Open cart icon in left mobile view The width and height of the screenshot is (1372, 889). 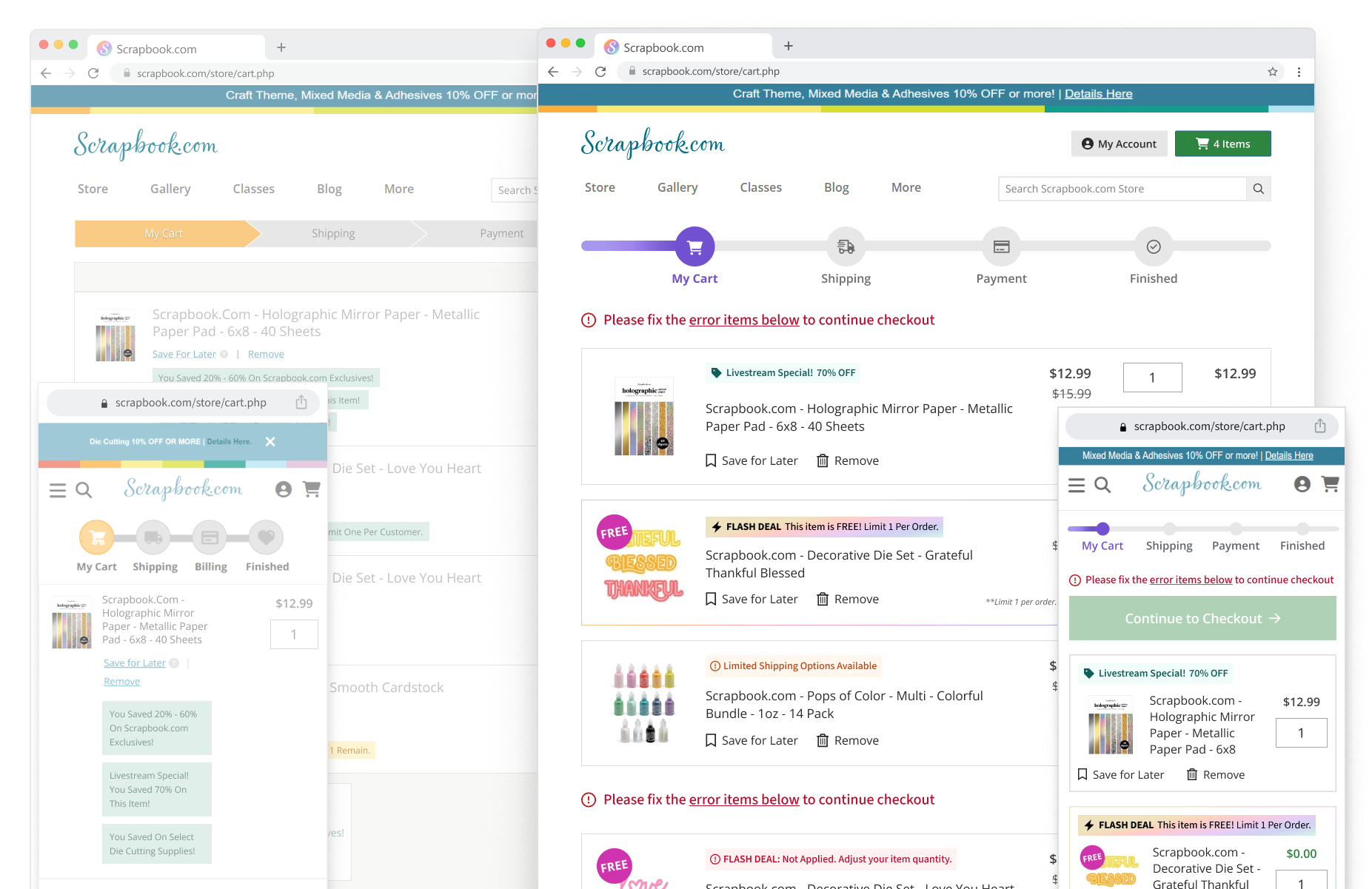[312, 489]
